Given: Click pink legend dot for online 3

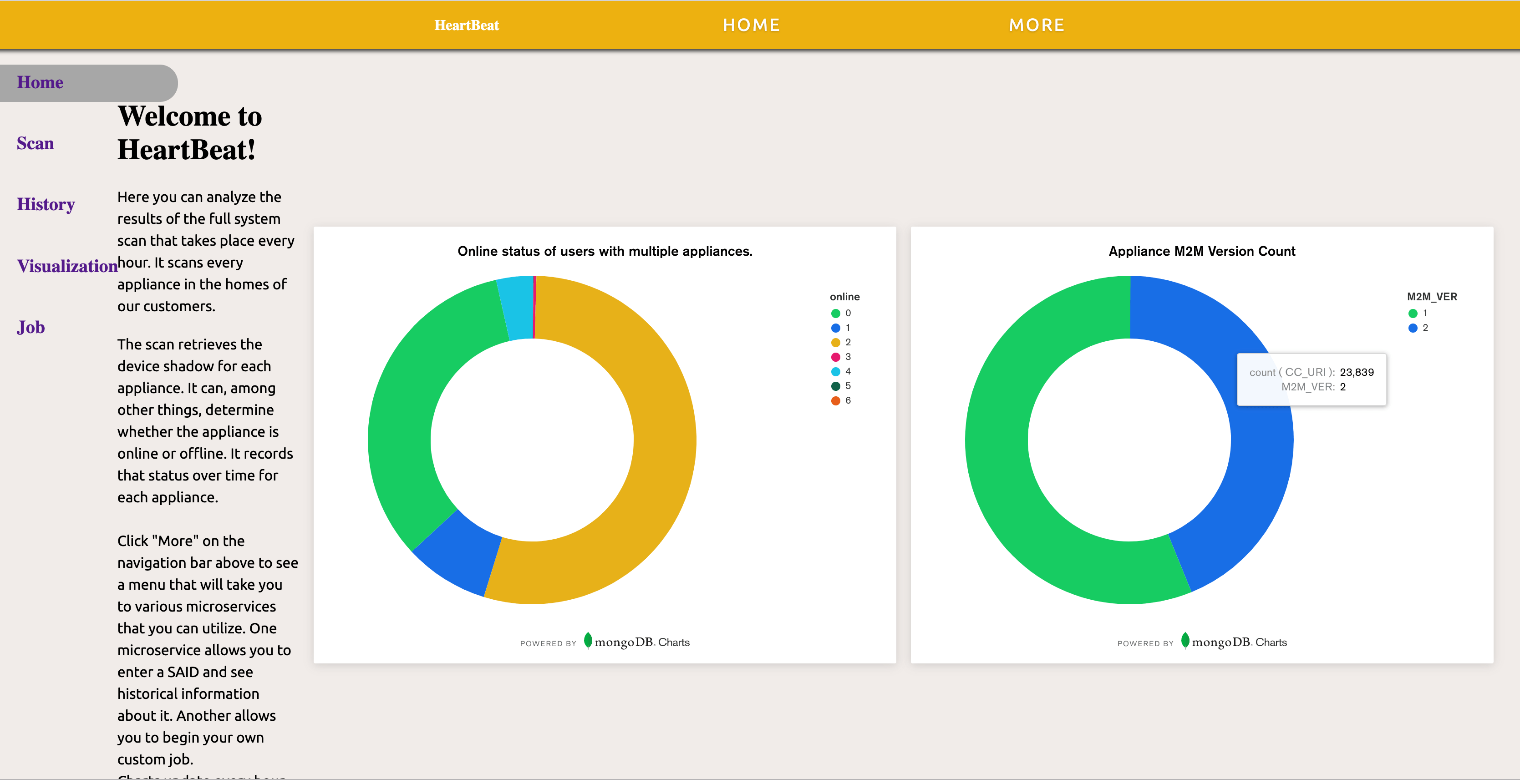Looking at the screenshot, I should 835,357.
